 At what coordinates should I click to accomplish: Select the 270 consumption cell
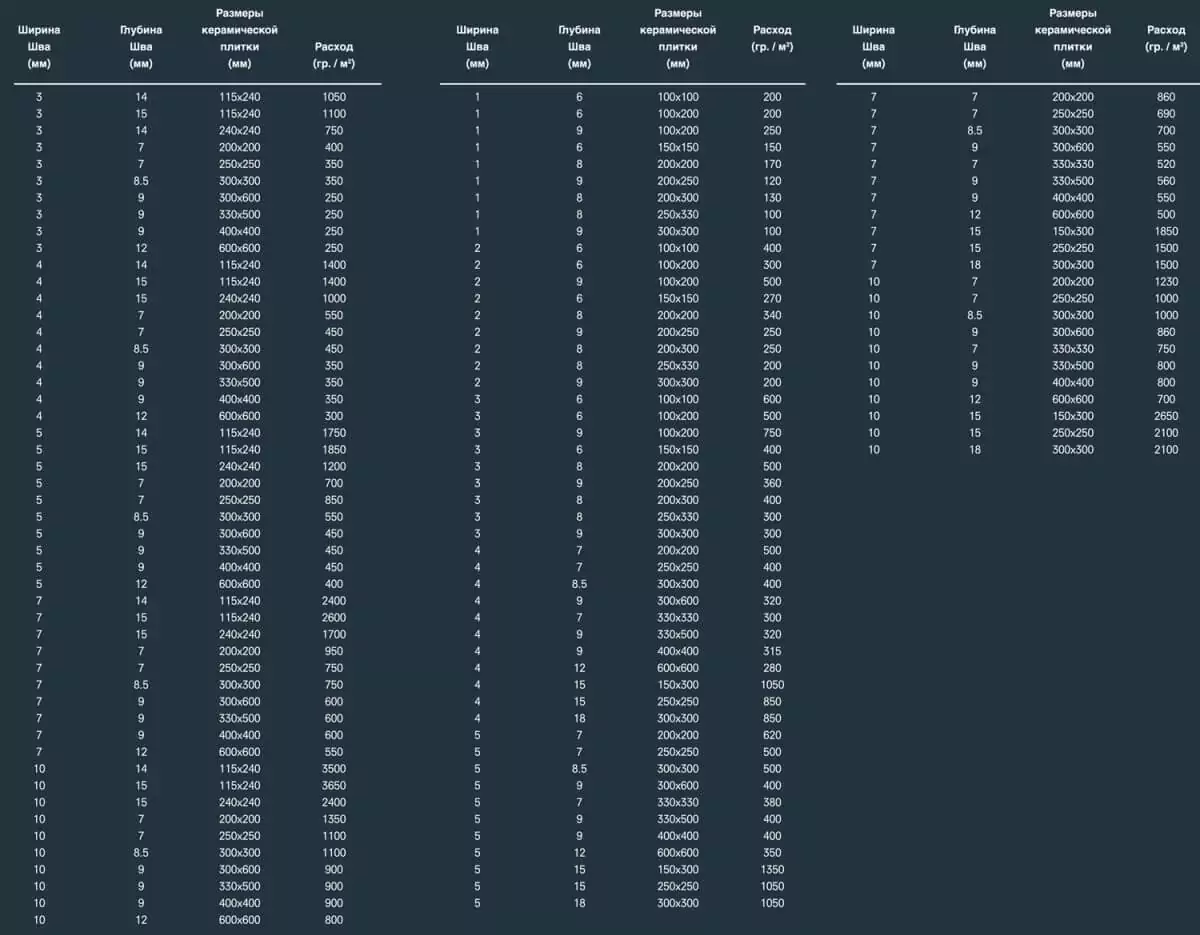click(772, 298)
